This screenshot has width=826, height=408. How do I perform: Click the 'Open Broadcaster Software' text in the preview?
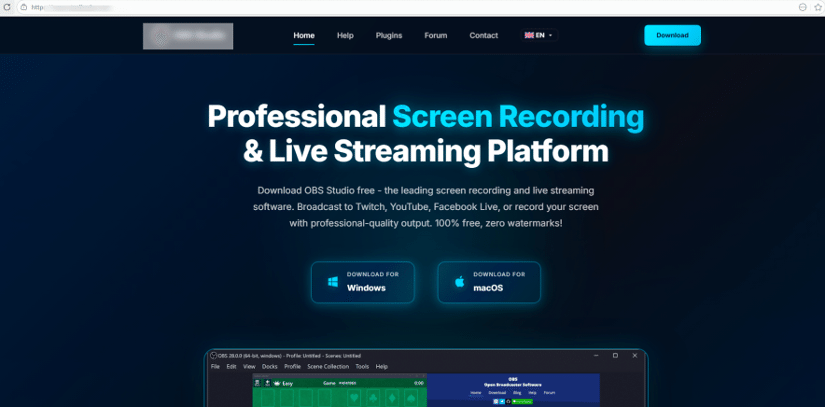pos(513,385)
